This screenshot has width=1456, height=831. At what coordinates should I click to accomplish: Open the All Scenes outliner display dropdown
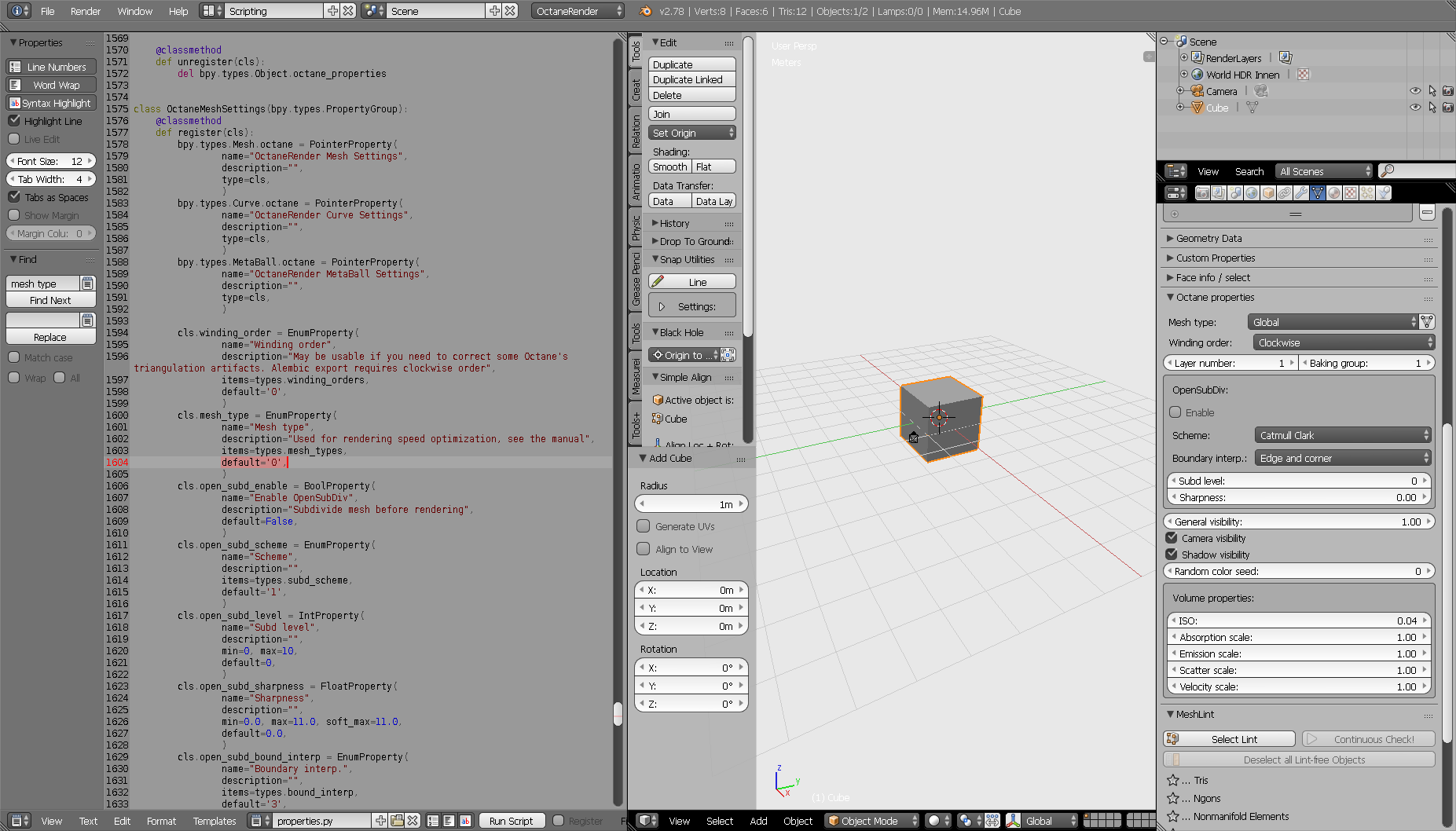coord(1324,171)
